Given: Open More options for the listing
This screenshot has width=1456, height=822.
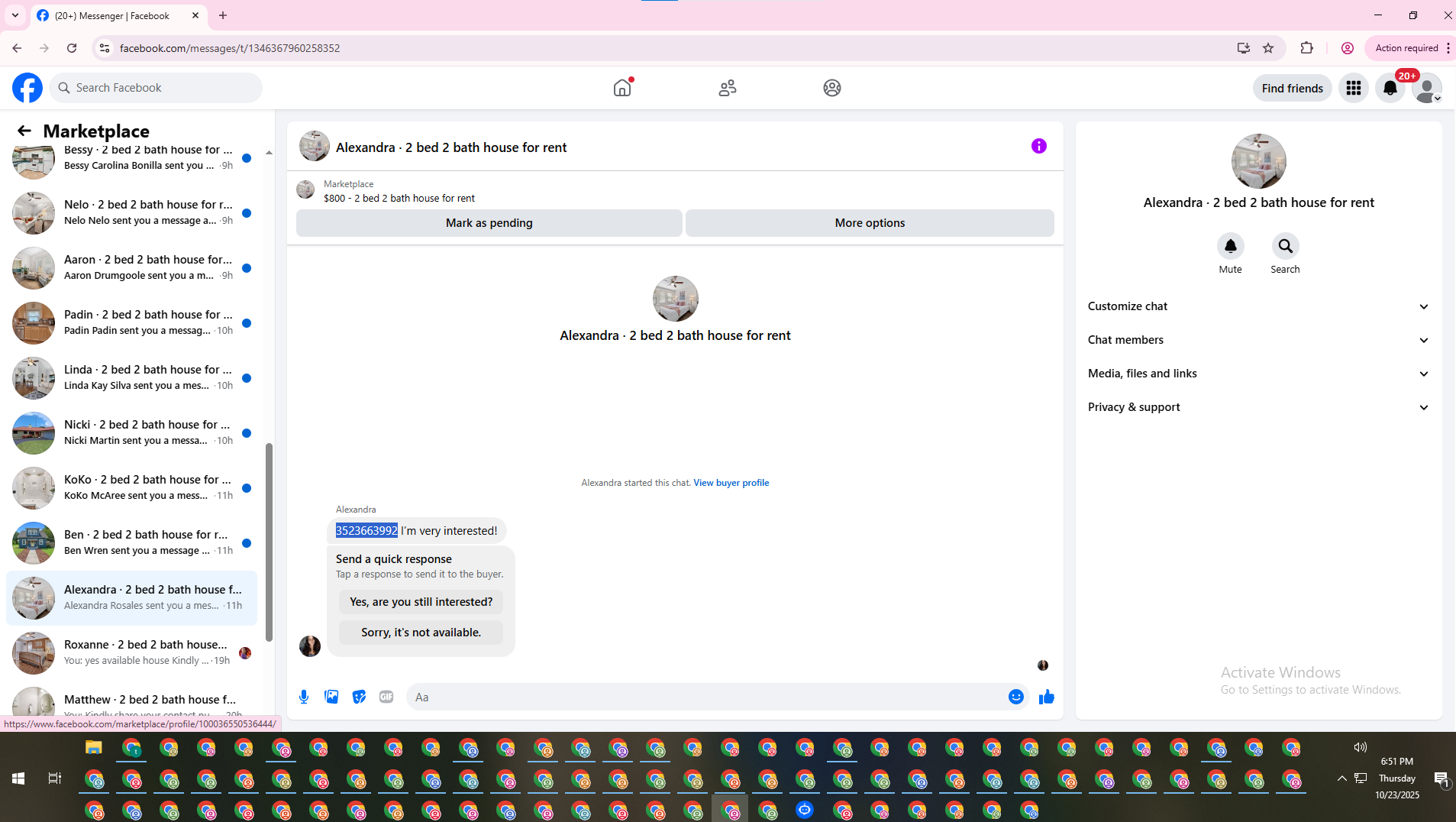Looking at the screenshot, I should [x=870, y=223].
